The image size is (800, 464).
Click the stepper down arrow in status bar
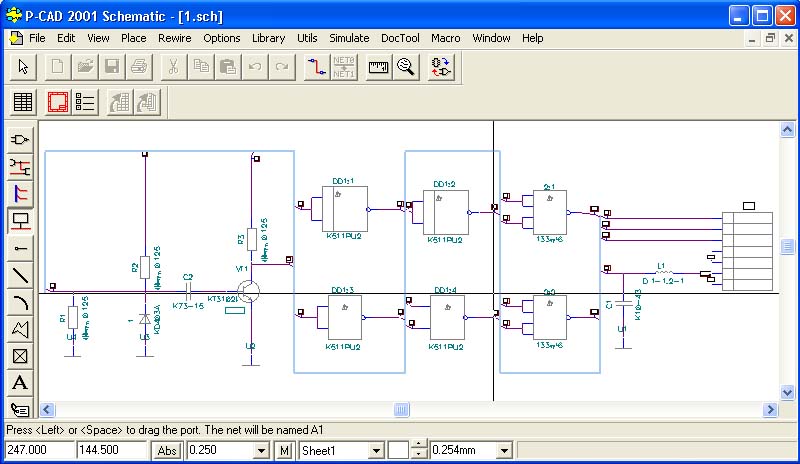[418, 454]
